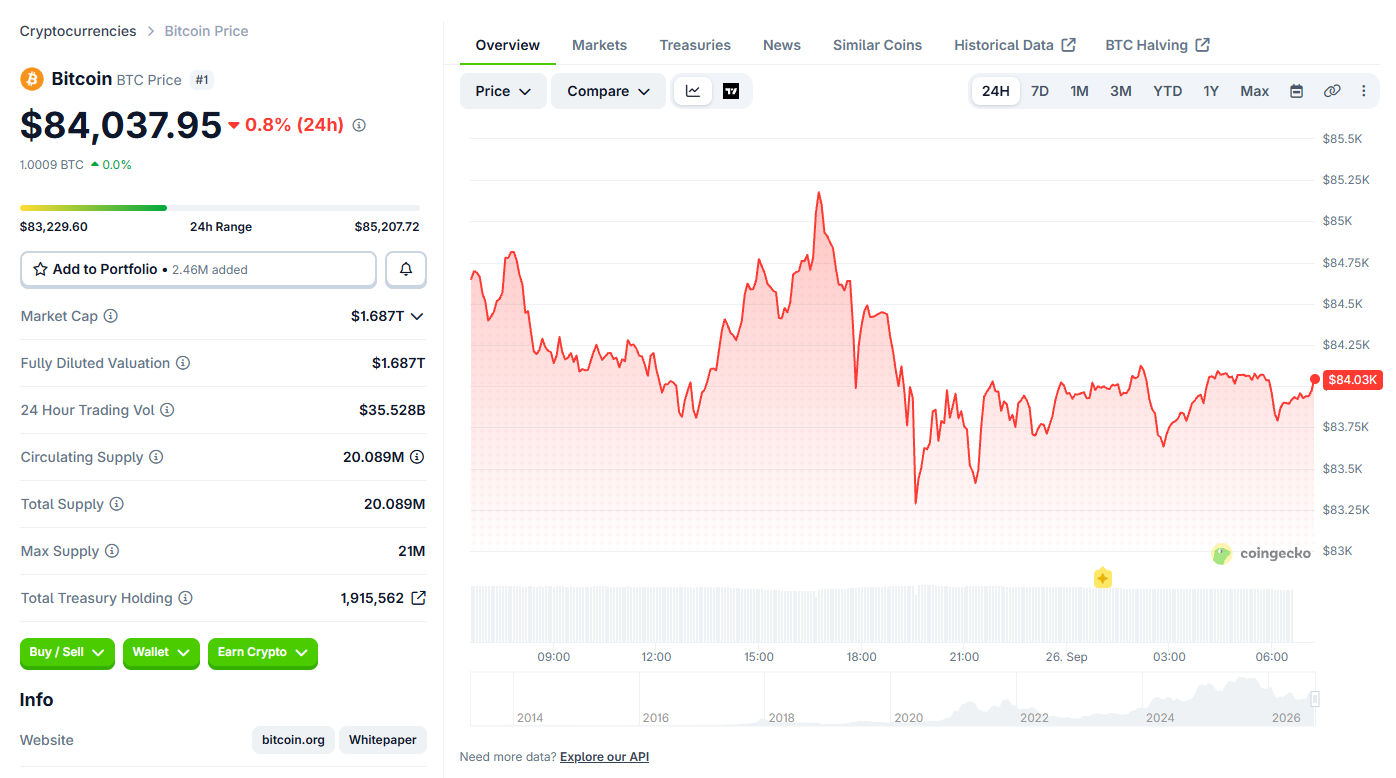The height and width of the screenshot is (778, 1396).
Task: Click the 35.528B trading volume value
Action: click(392, 410)
